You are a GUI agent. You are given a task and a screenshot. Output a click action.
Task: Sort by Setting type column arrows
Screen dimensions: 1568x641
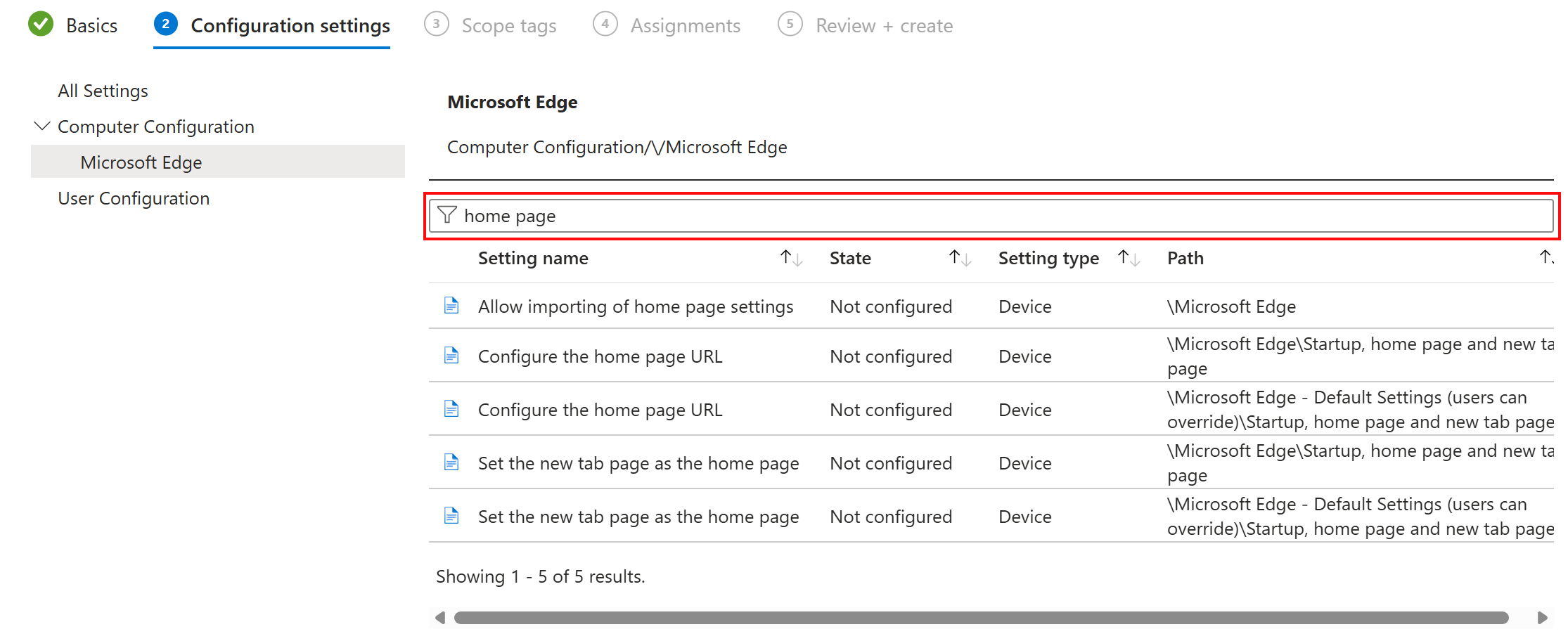click(1129, 258)
